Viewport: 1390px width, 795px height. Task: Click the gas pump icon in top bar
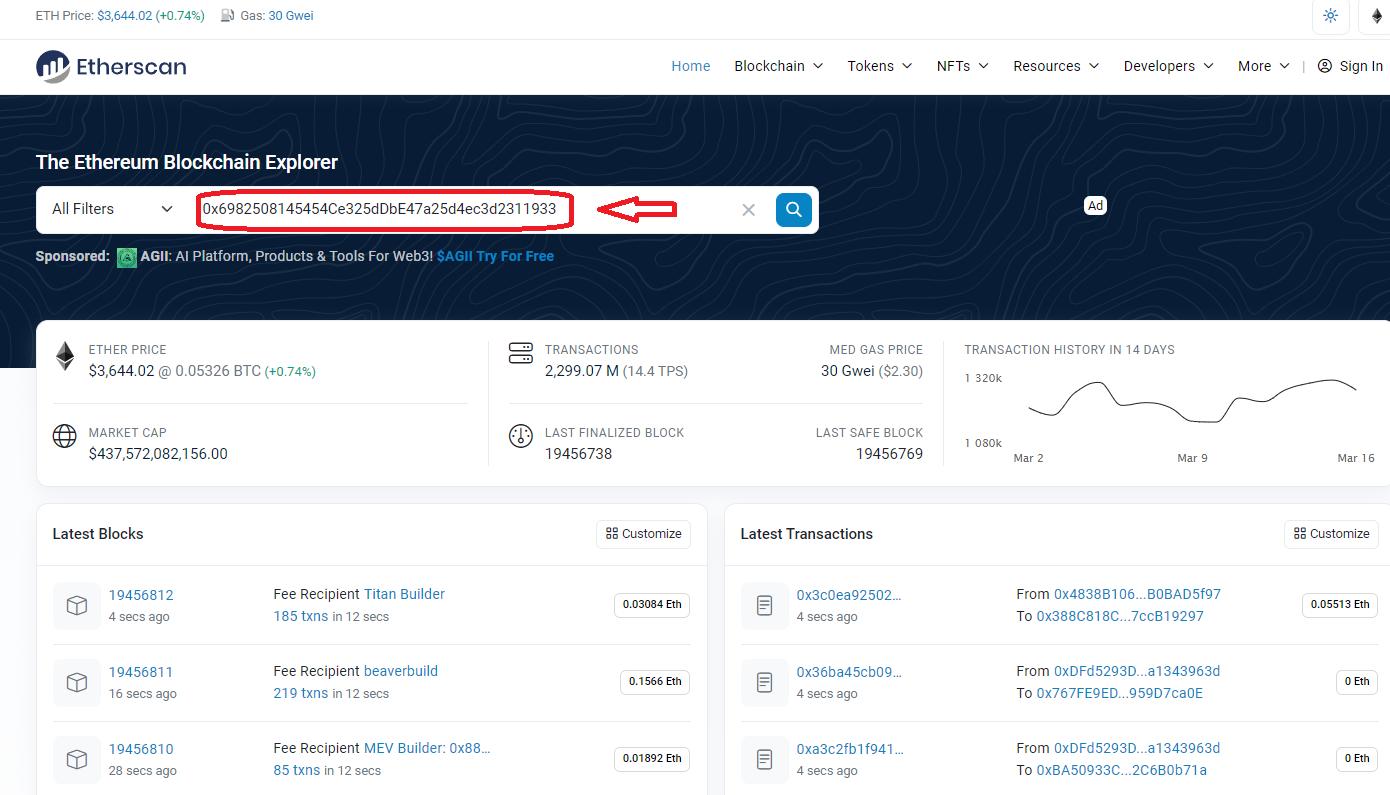click(227, 16)
